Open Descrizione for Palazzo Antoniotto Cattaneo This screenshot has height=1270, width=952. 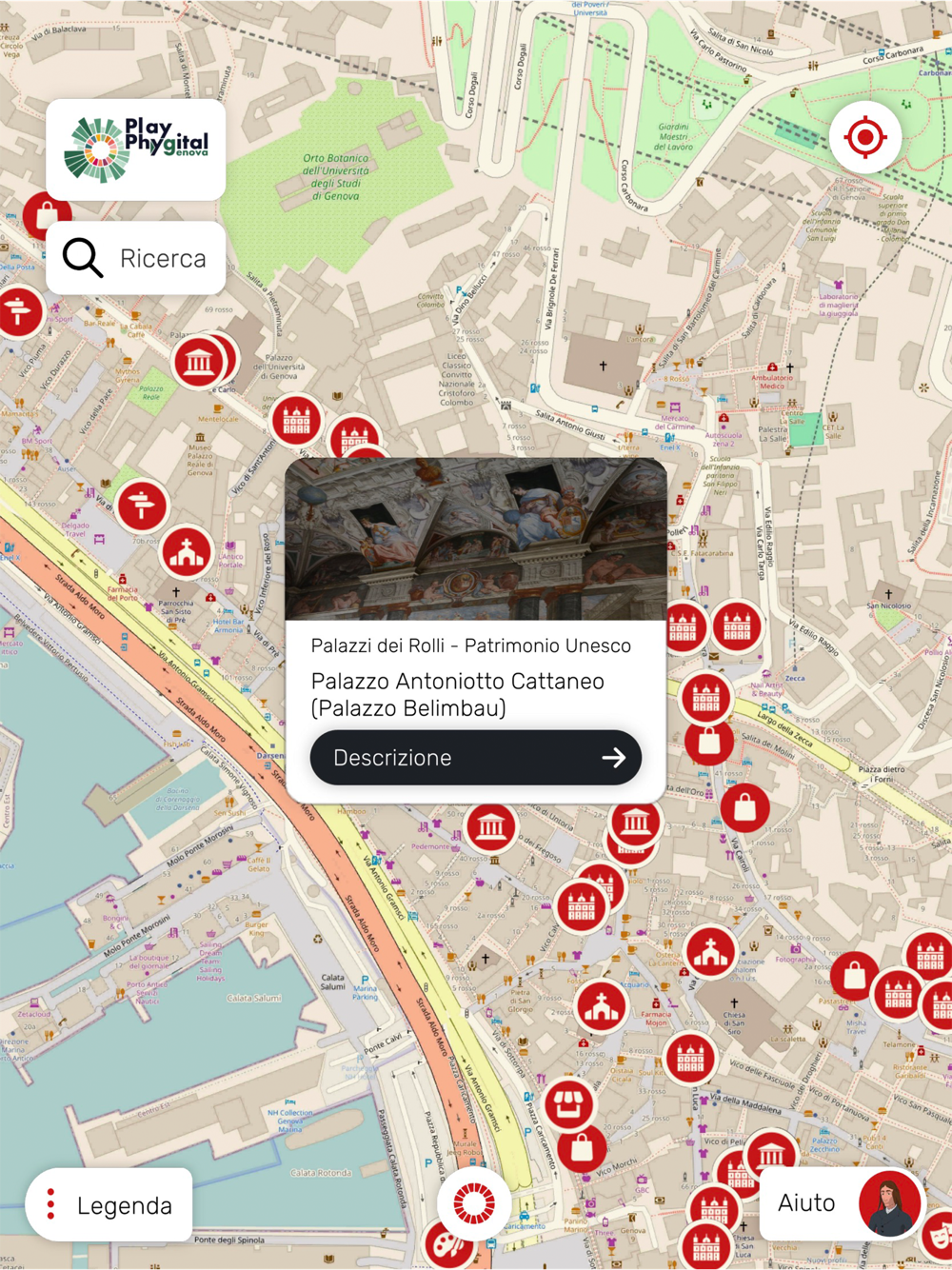coord(476,758)
